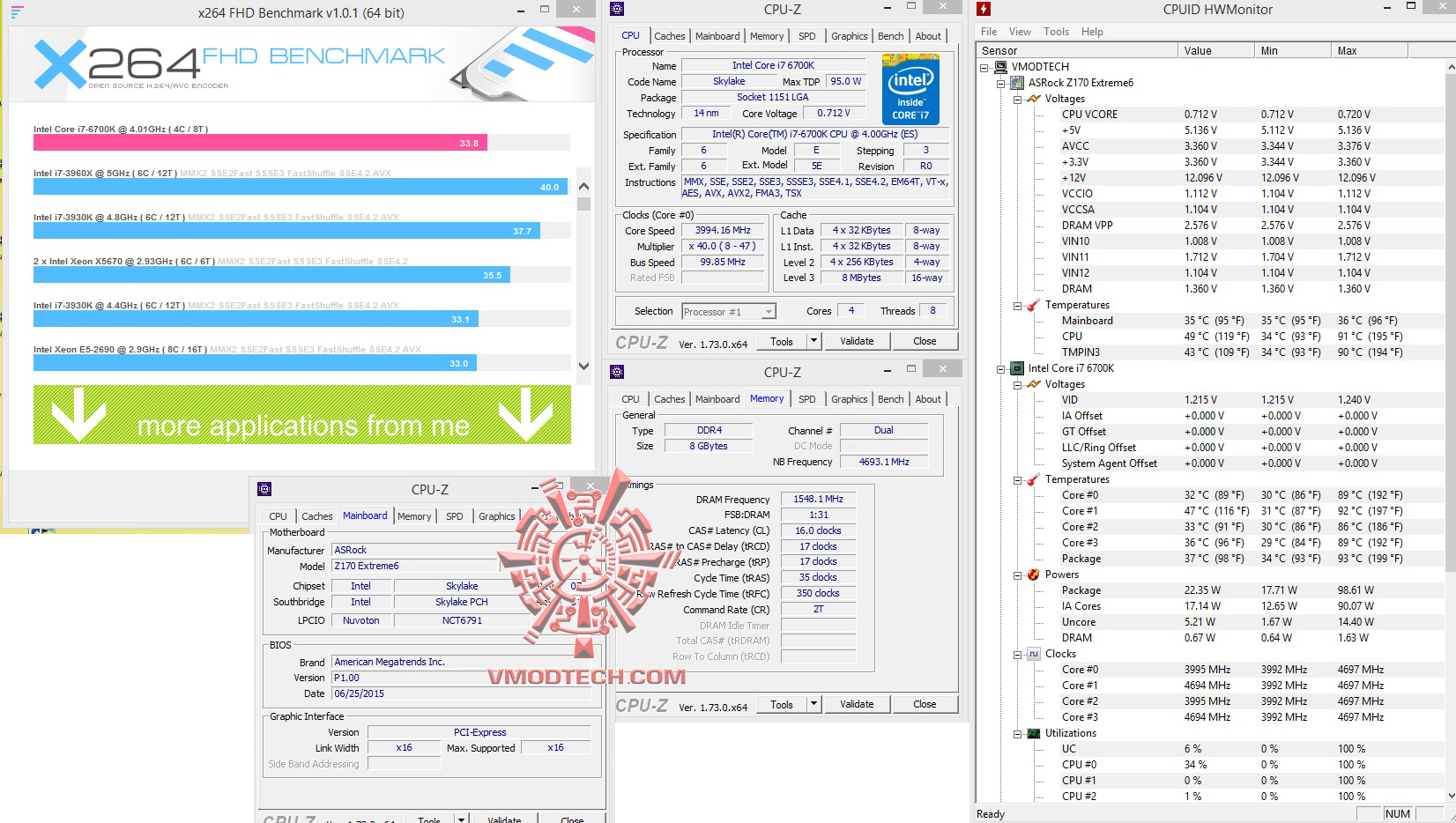
Task: Click the VMODTECH computer icon in the sensor tree
Action: [1000, 67]
